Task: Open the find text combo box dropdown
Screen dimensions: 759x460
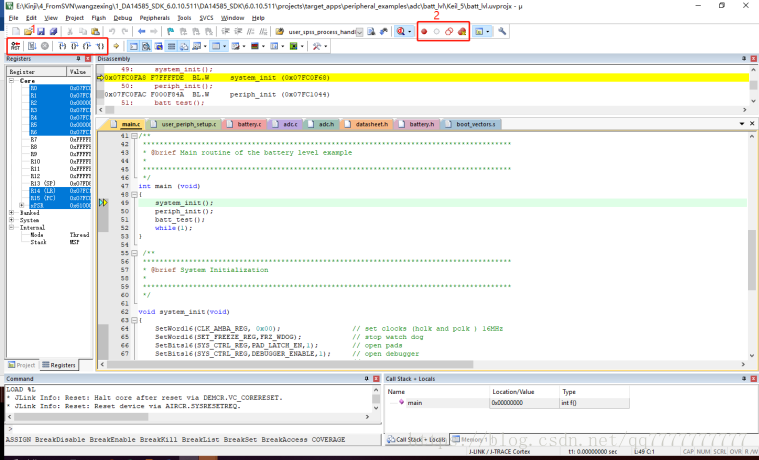Action: [360, 32]
